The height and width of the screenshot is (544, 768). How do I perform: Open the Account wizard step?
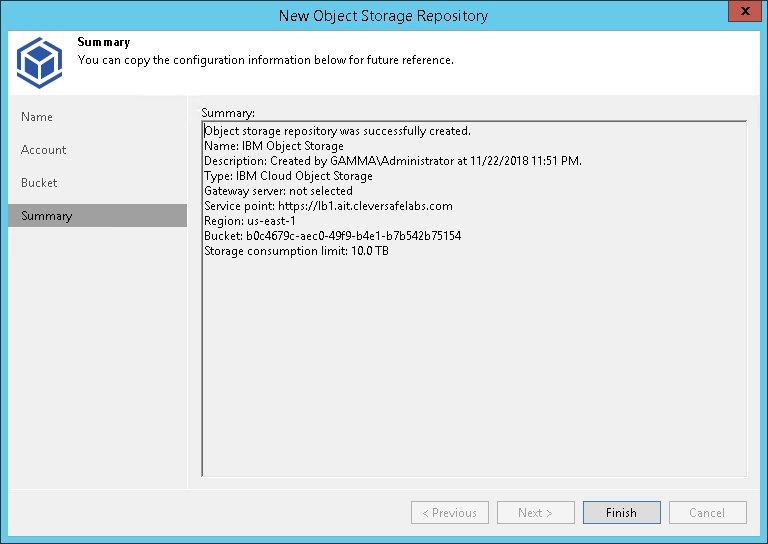(44, 150)
